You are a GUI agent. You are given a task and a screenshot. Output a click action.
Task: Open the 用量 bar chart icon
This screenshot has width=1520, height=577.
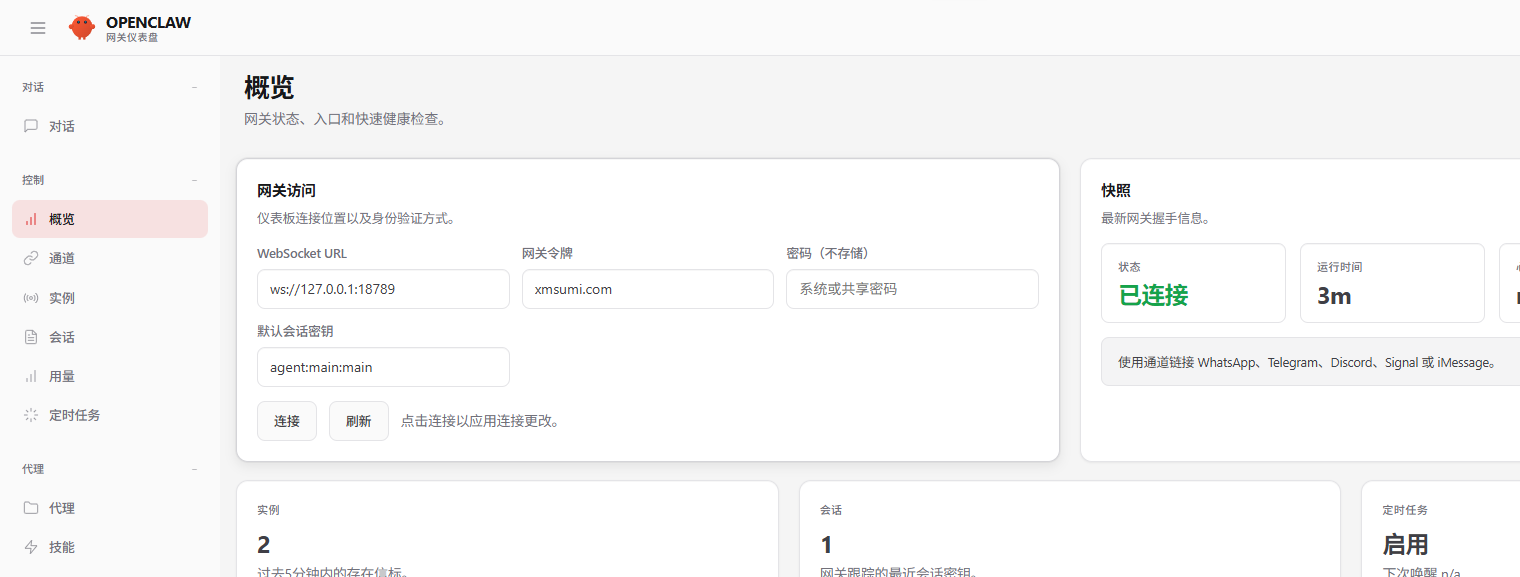(x=31, y=376)
